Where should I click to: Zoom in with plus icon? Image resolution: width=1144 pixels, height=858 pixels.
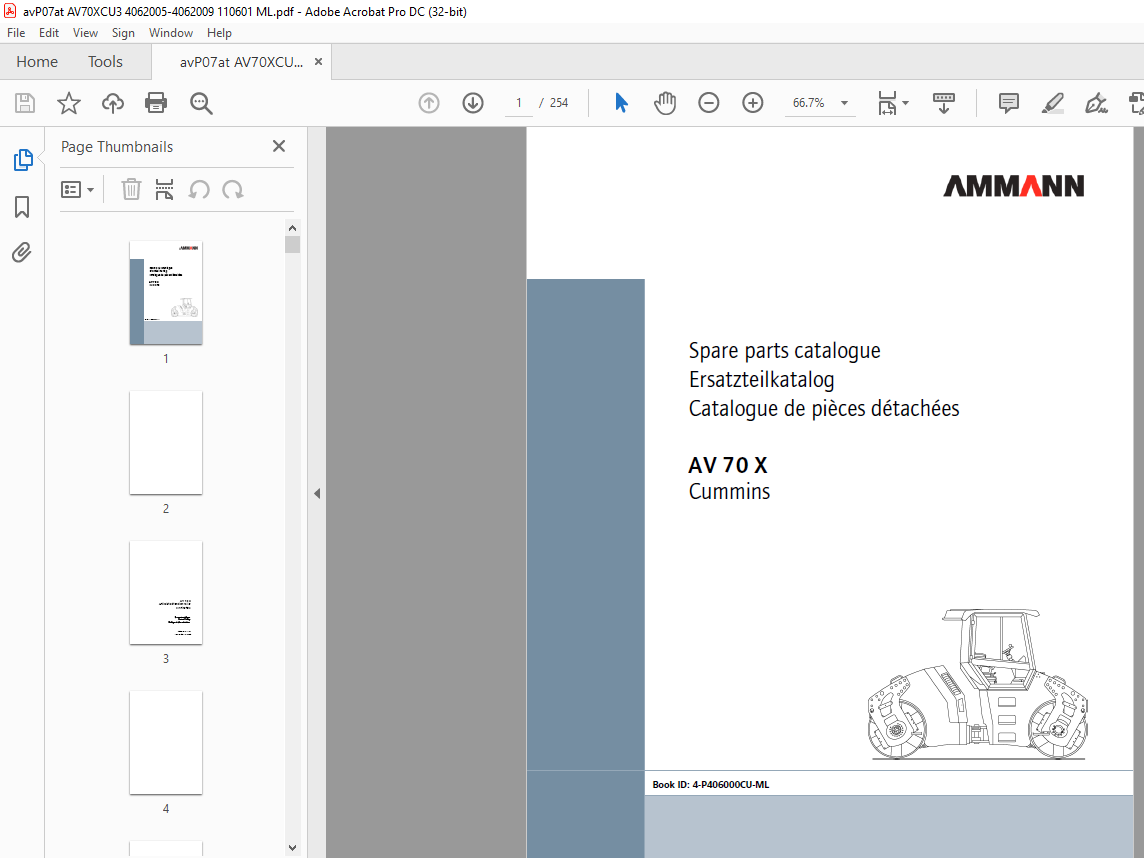tap(752, 103)
